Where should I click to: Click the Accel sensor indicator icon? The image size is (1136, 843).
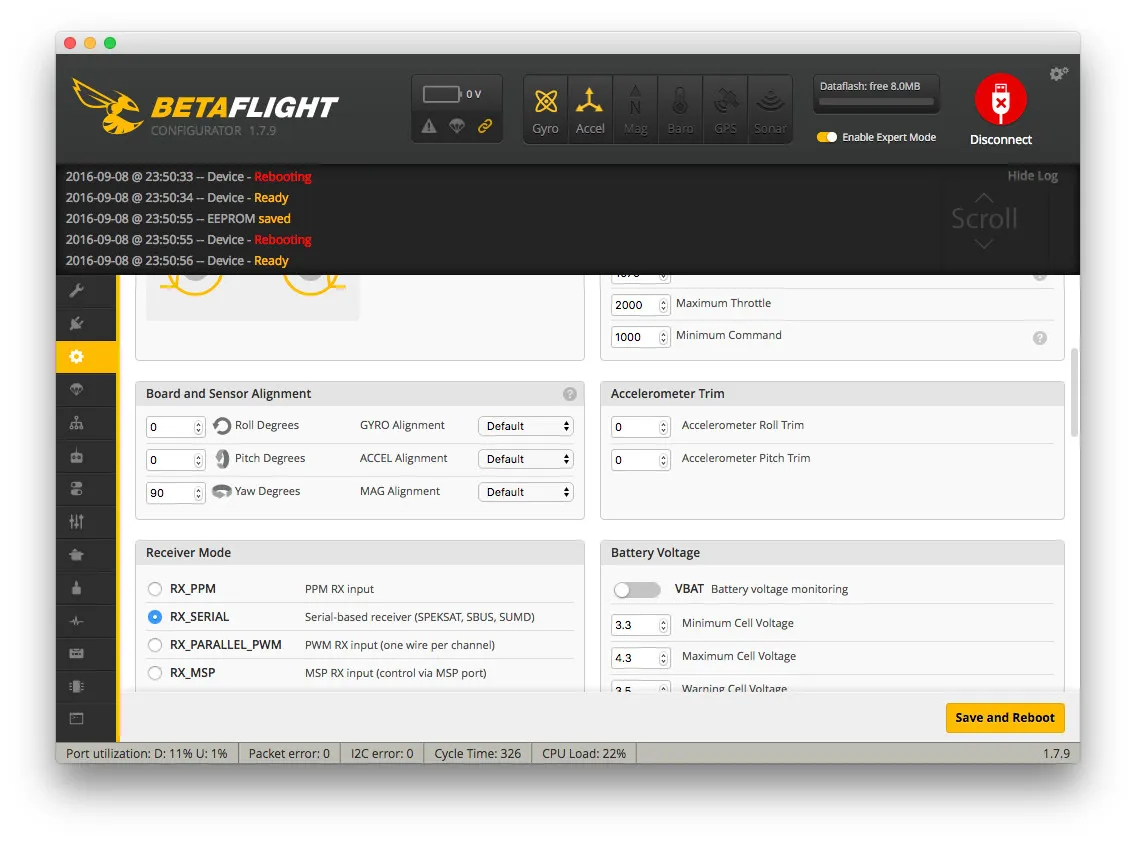coord(590,109)
